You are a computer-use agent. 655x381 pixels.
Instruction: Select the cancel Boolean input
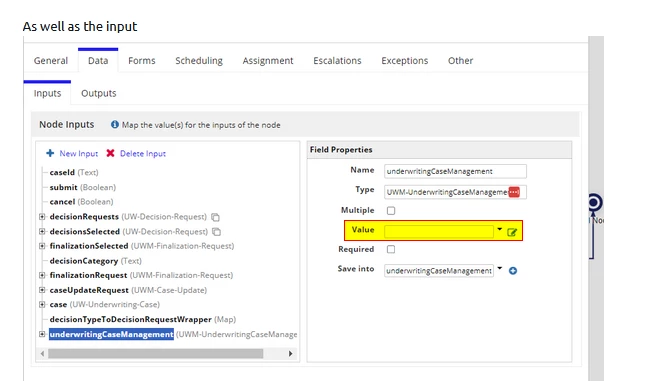pos(81,201)
